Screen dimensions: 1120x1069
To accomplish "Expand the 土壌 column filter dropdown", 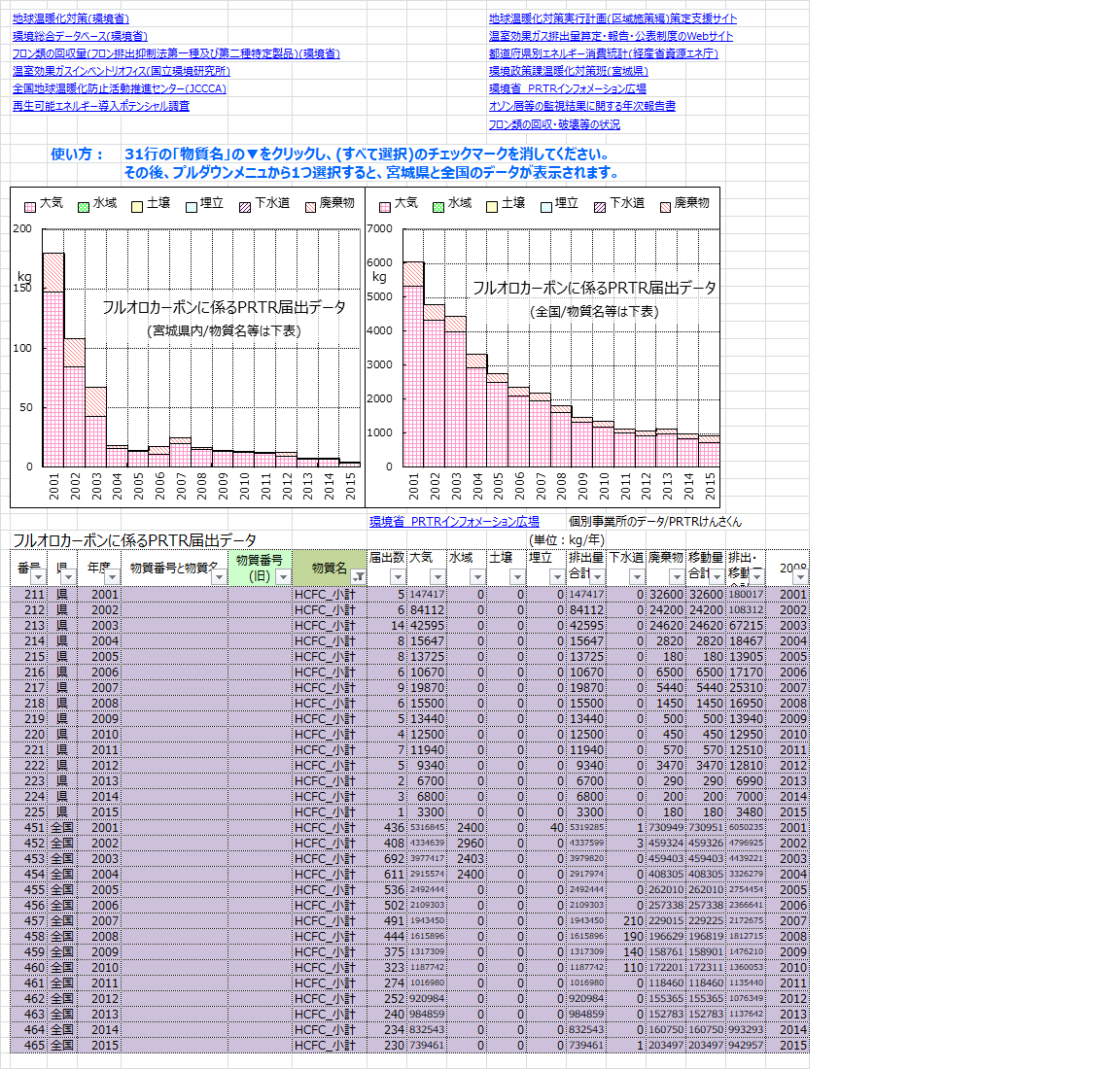I will coord(518,576).
